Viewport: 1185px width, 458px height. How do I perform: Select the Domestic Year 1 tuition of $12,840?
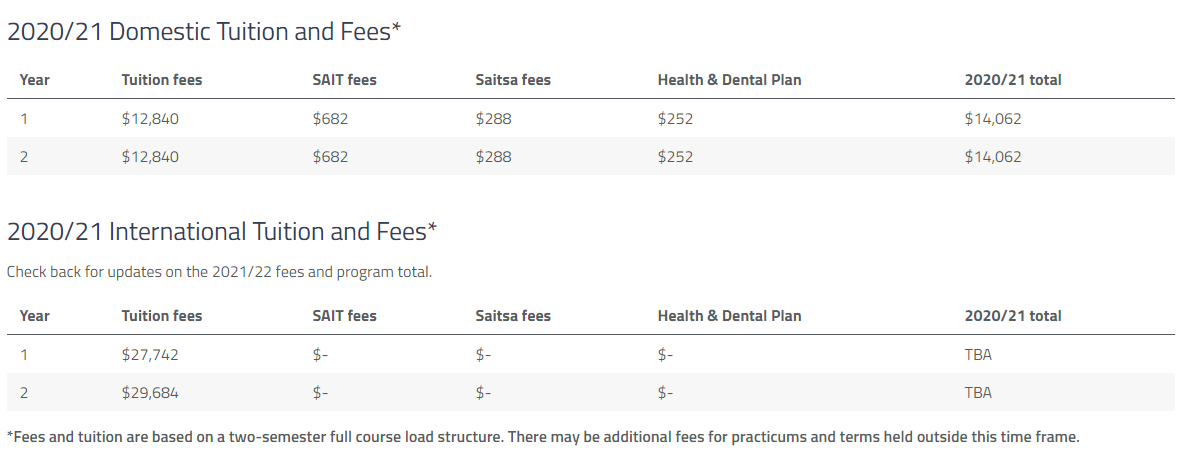click(150, 119)
